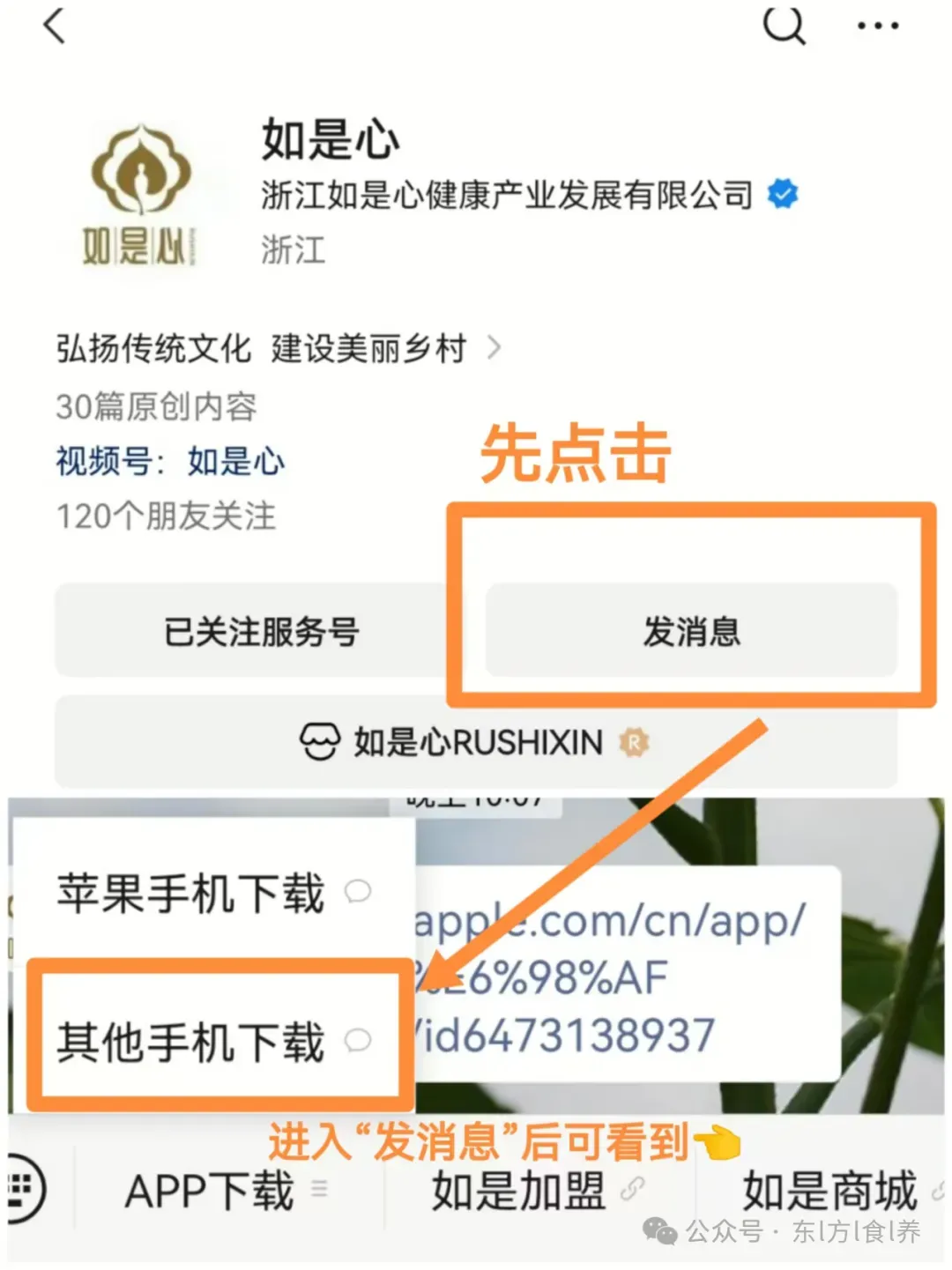Expand the APP下载 bottom menu
Image resolution: width=952 pixels, height=1270 pixels.
[x=227, y=1191]
